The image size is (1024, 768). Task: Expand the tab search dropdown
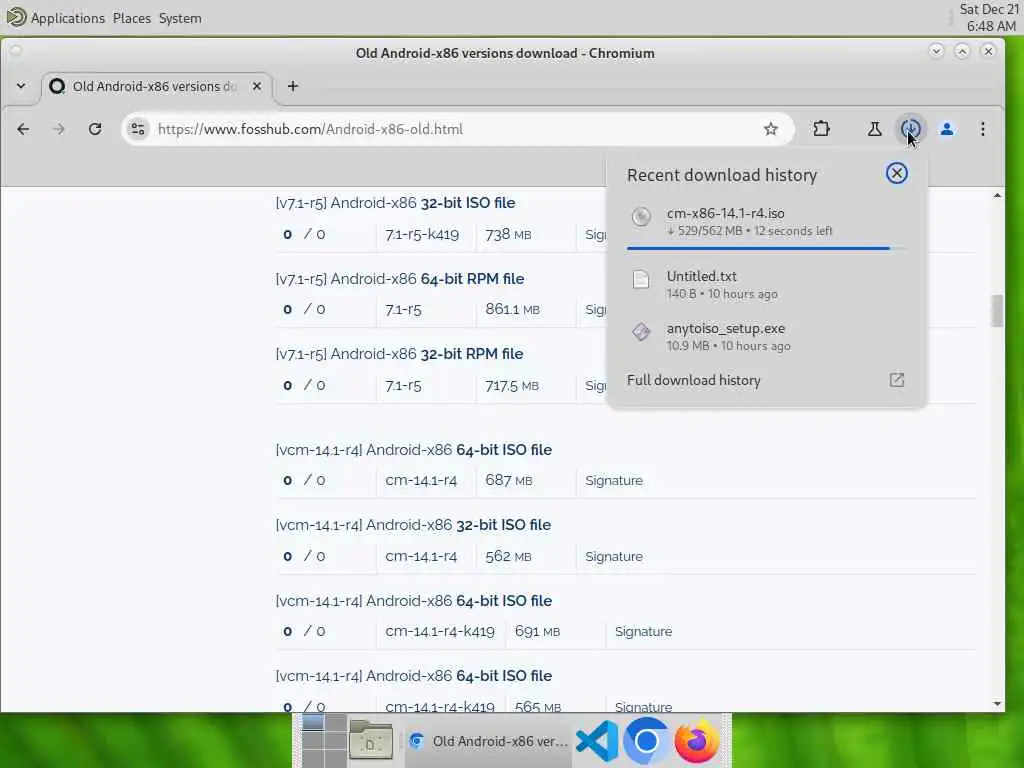(21, 86)
